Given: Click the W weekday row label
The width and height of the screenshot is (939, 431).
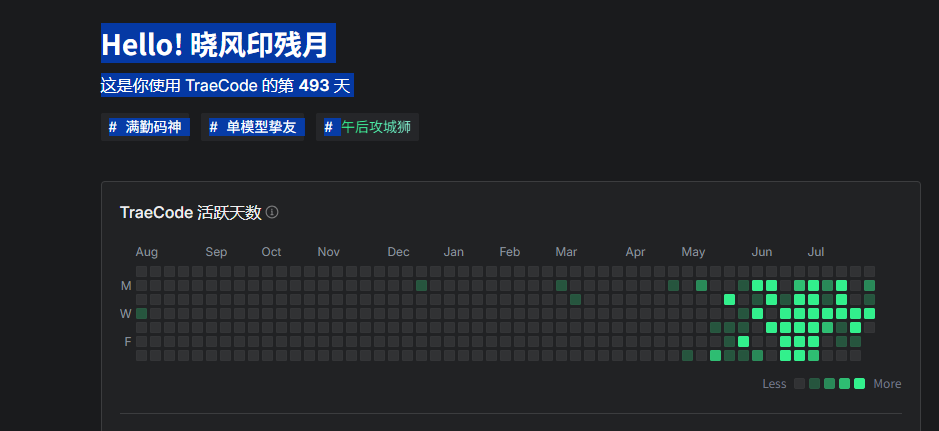Looking at the screenshot, I should coord(126,314).
